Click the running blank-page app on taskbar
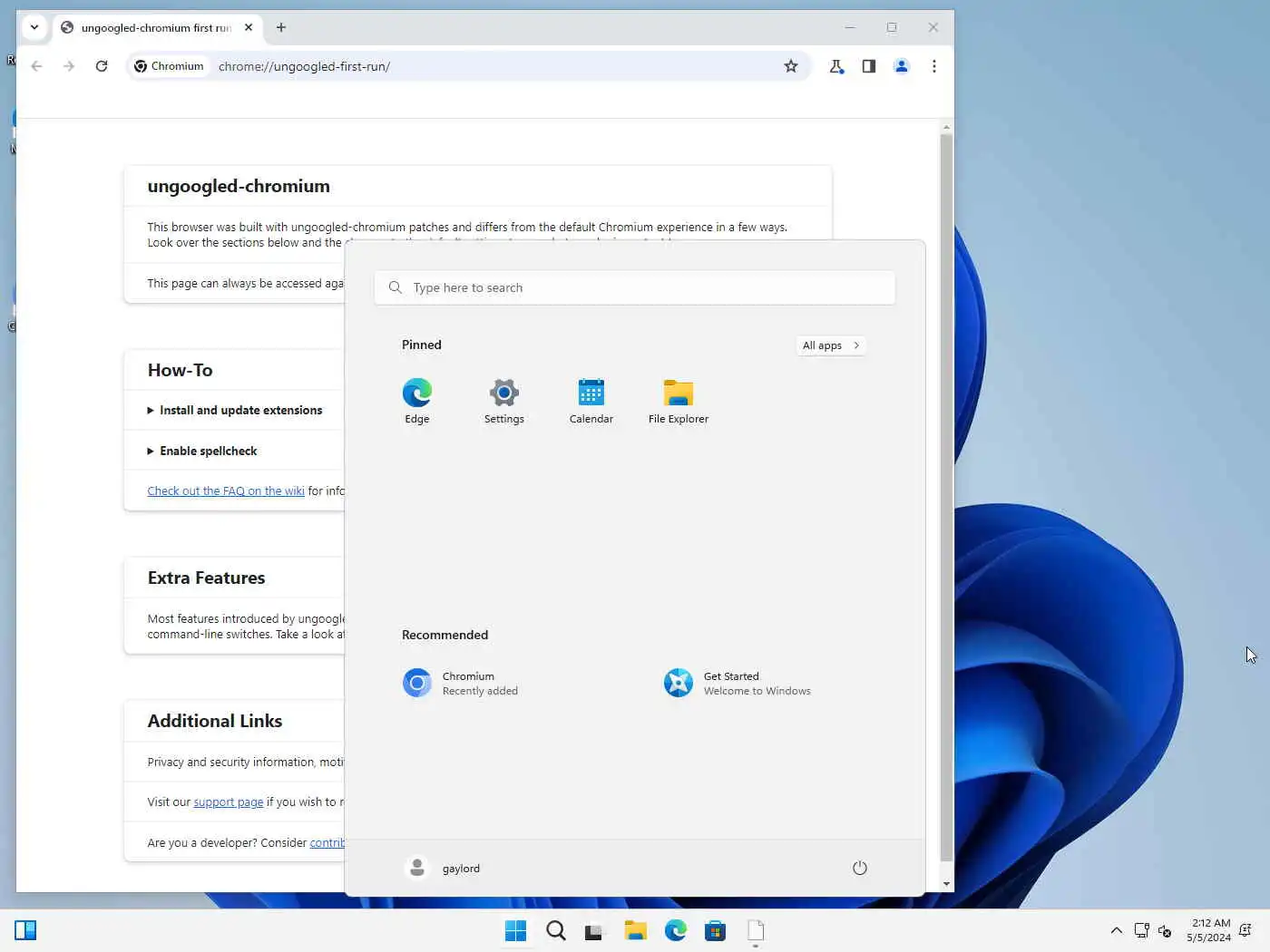This screenshot has width=1270, height=952. click(756, 930)
